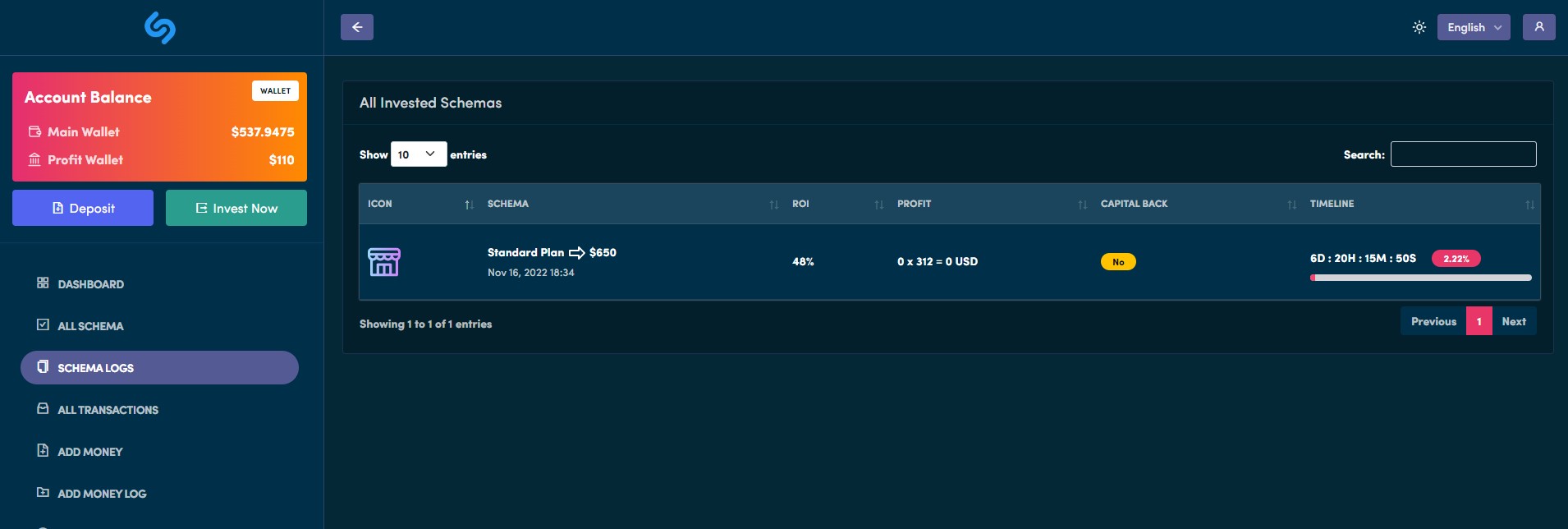Image resolution: width=1568 pixels, height=529 pixels.
Task: Click the Main Wallet icon
Action: tap(34, 131)
